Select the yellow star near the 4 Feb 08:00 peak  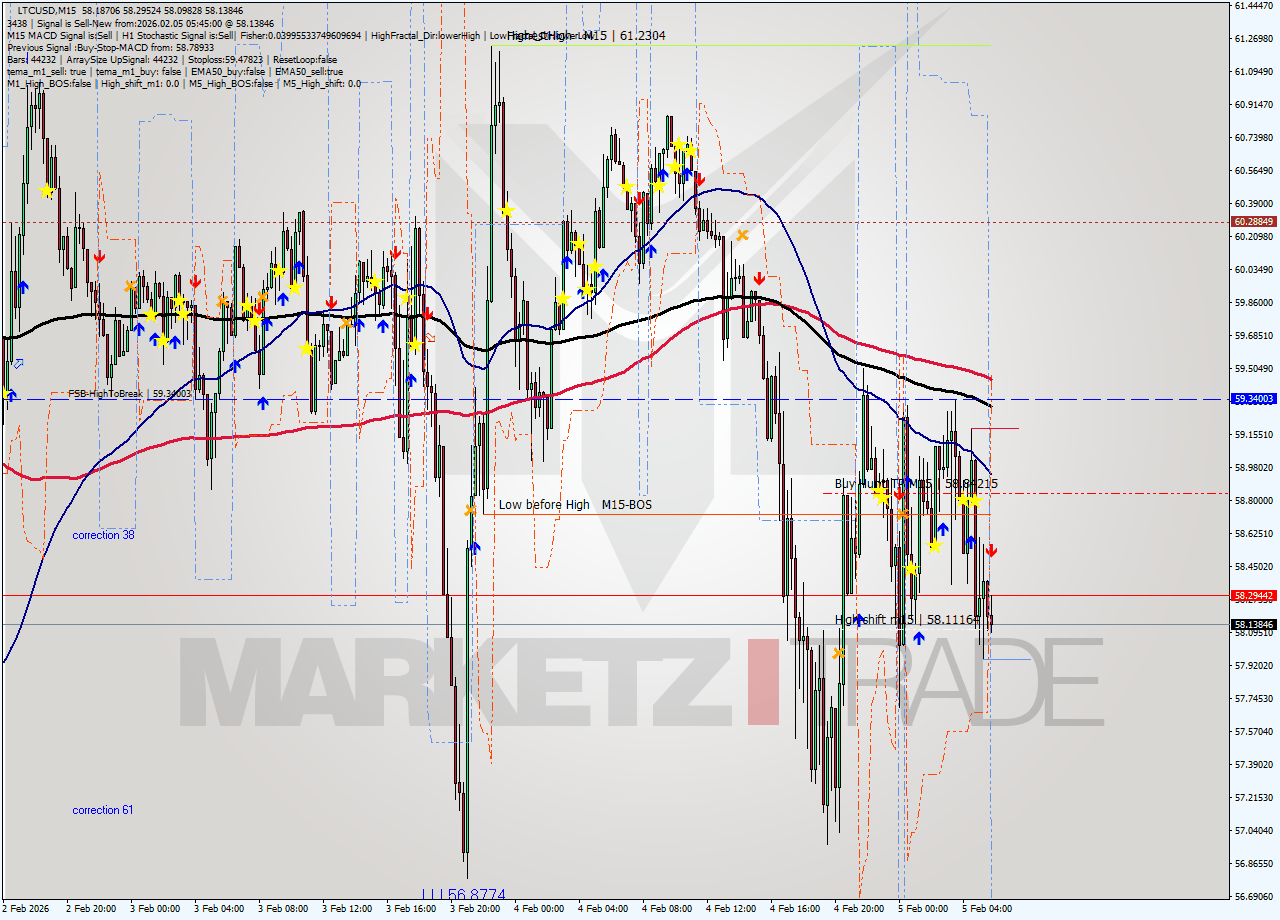click(x=681, y=146)
